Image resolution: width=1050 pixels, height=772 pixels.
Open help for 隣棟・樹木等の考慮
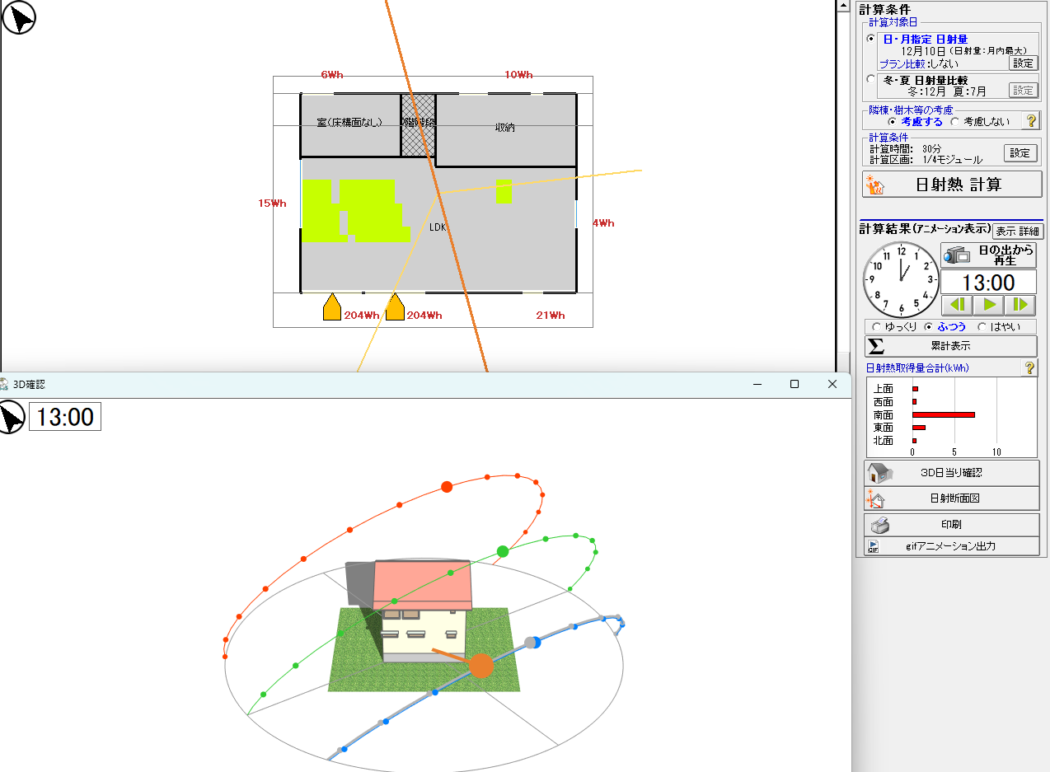(x=1031, y=121)
